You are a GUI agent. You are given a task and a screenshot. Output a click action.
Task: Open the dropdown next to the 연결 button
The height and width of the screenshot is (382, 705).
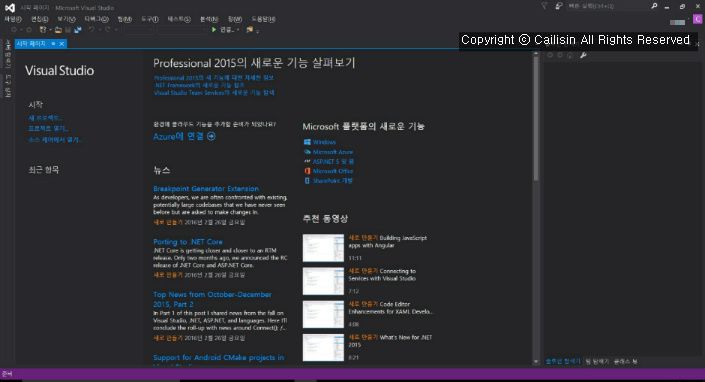[x=238, y=30]
